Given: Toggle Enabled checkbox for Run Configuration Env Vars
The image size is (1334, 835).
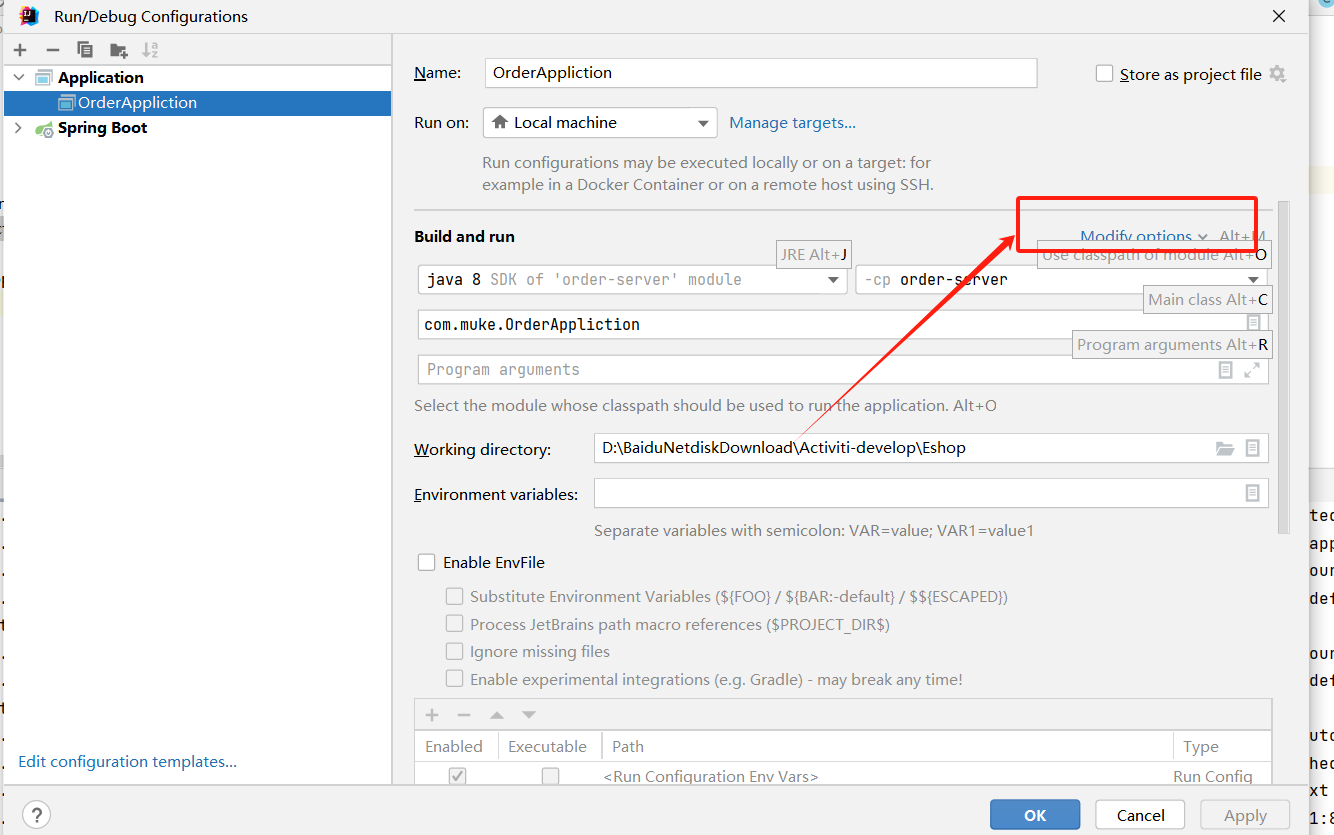Looking at the screenshot, I should click(x=458, y=776).
